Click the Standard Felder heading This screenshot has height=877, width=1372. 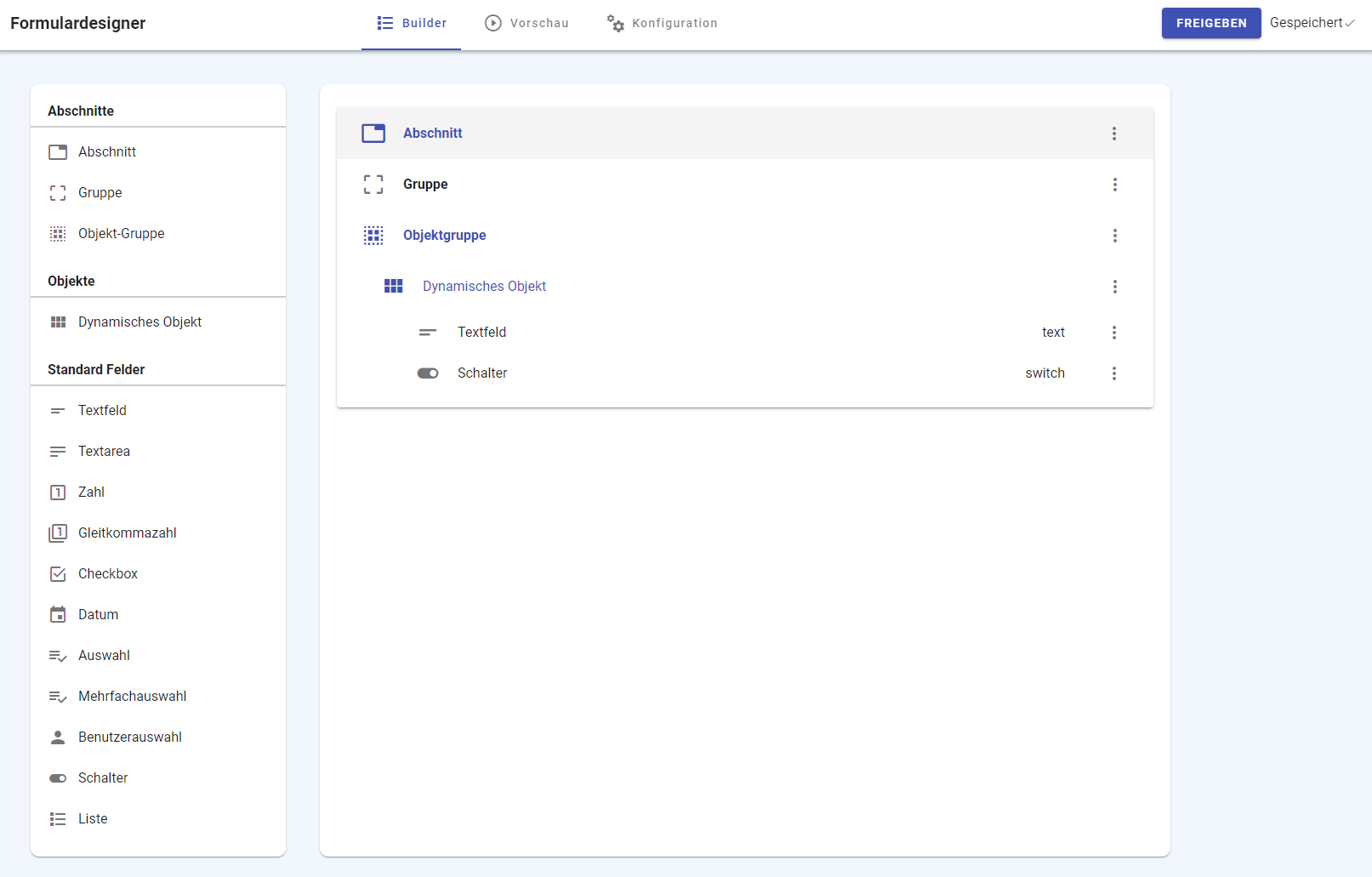[x=96, y=370]
